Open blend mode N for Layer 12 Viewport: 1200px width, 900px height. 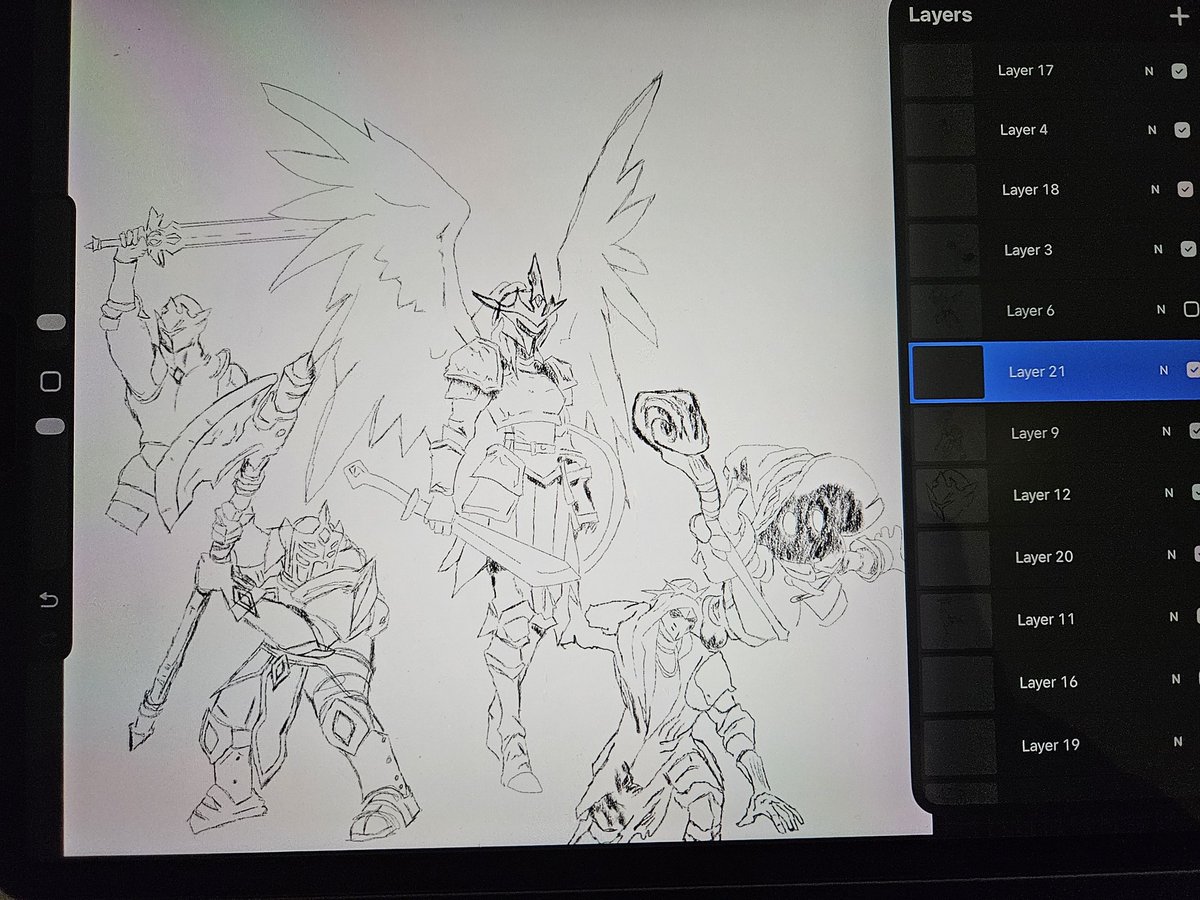pyautogui.click(x=1169, y=493)
